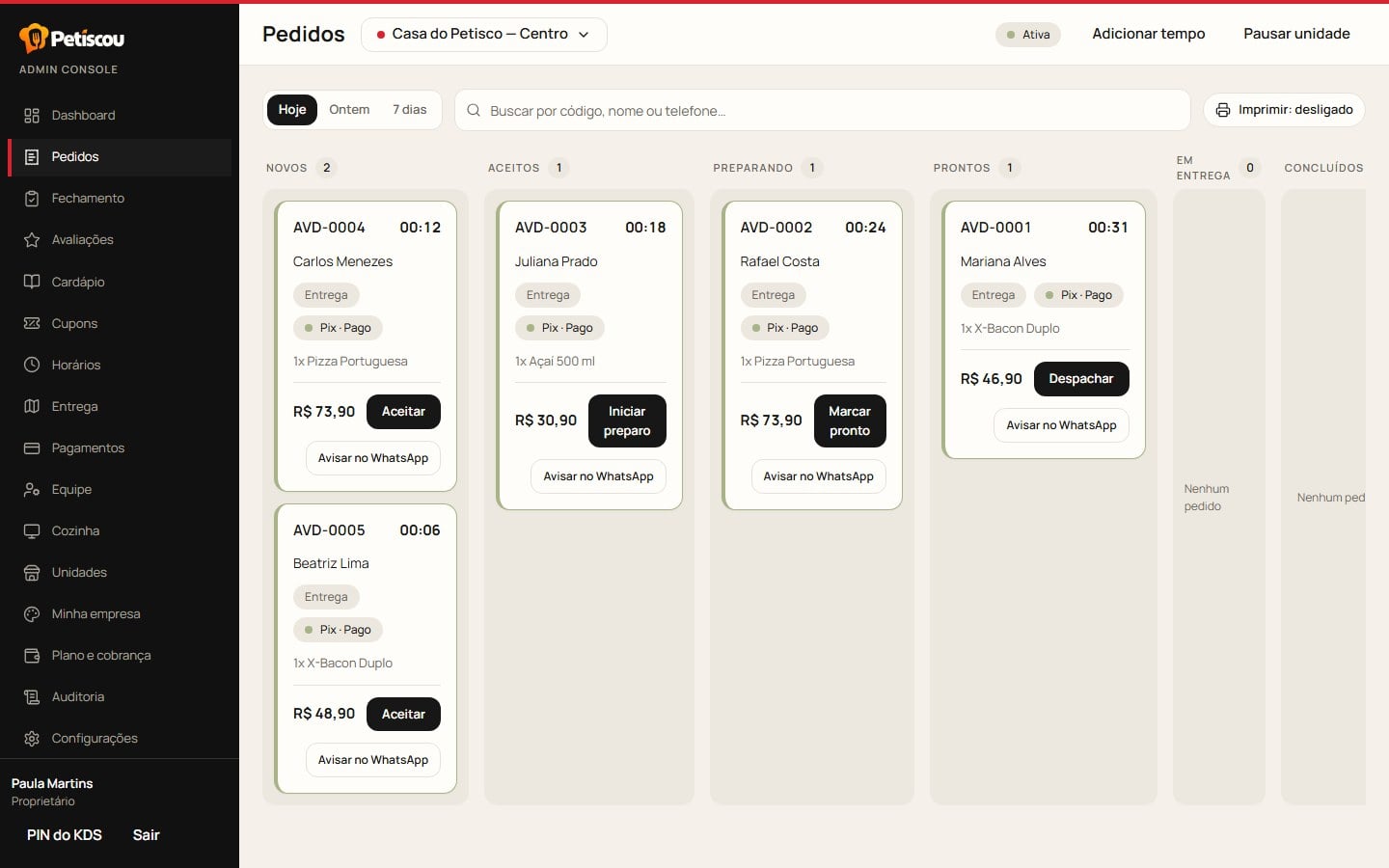Image resolution: width=1389 pixels, height=868 pixels.
Task: Click the Minha empresa palette icon
Action: point(32,613)
